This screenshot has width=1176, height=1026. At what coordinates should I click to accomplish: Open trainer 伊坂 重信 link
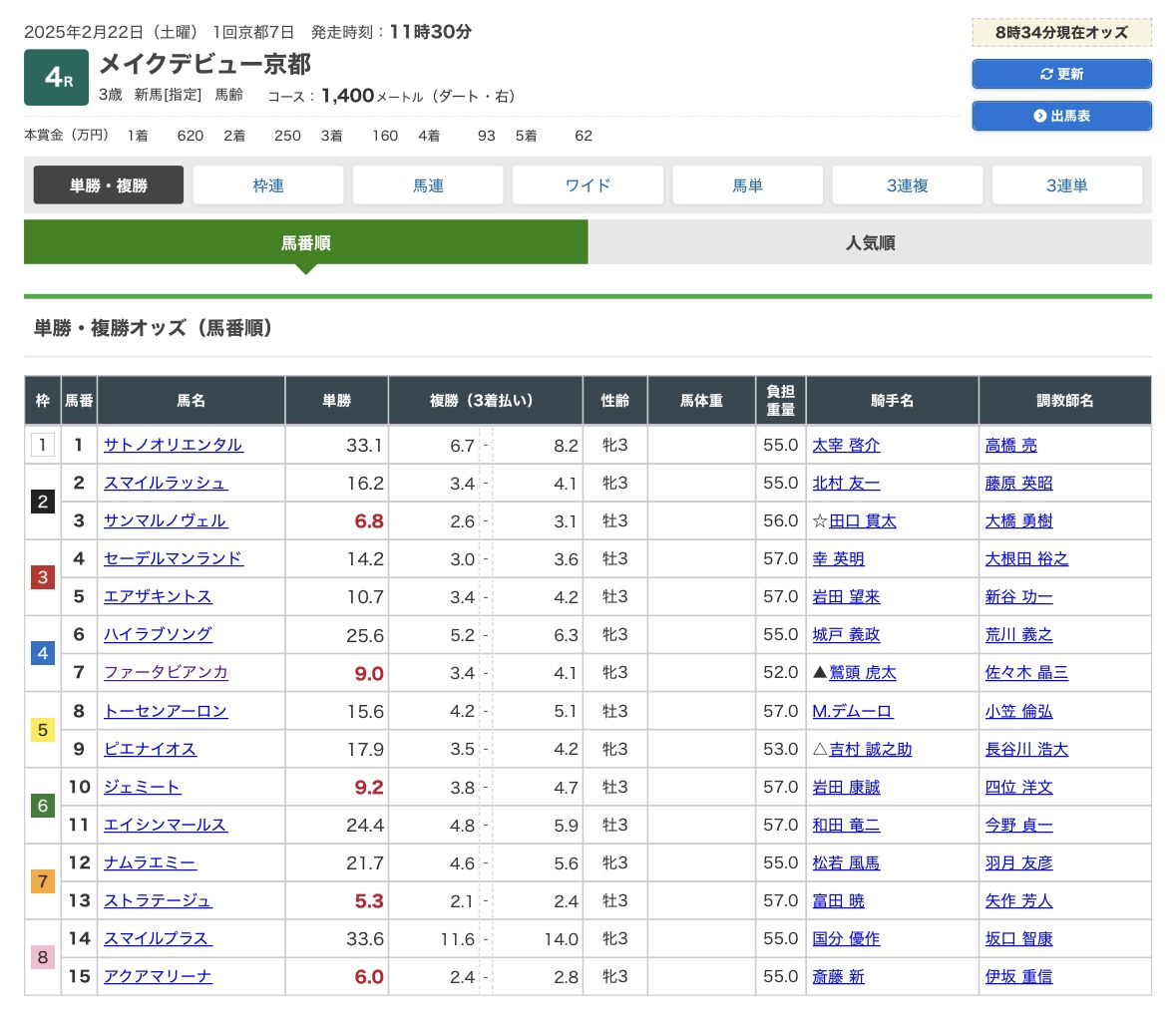1018,977
